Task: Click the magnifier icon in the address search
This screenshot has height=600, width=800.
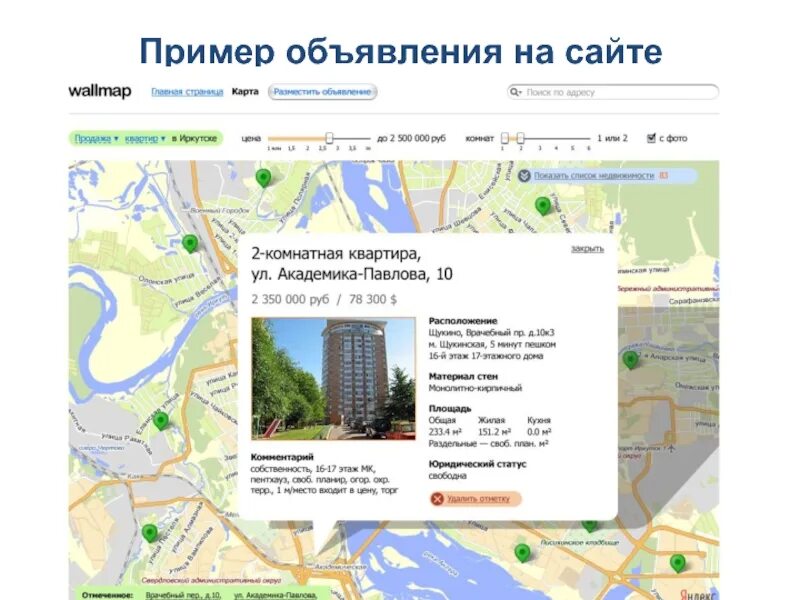Action: pyautogui.click(x=515, y=92)
